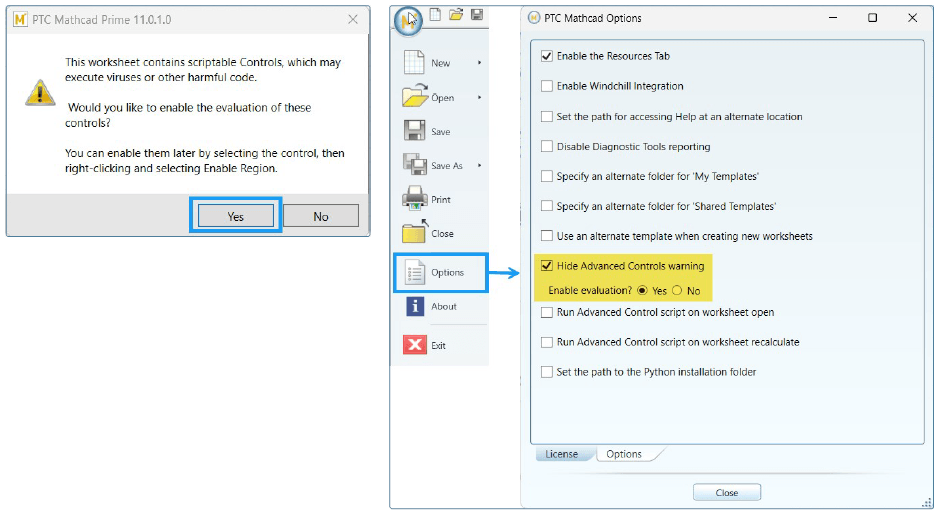
Task: Choose About from the file menu
Action: pos(444,306)
